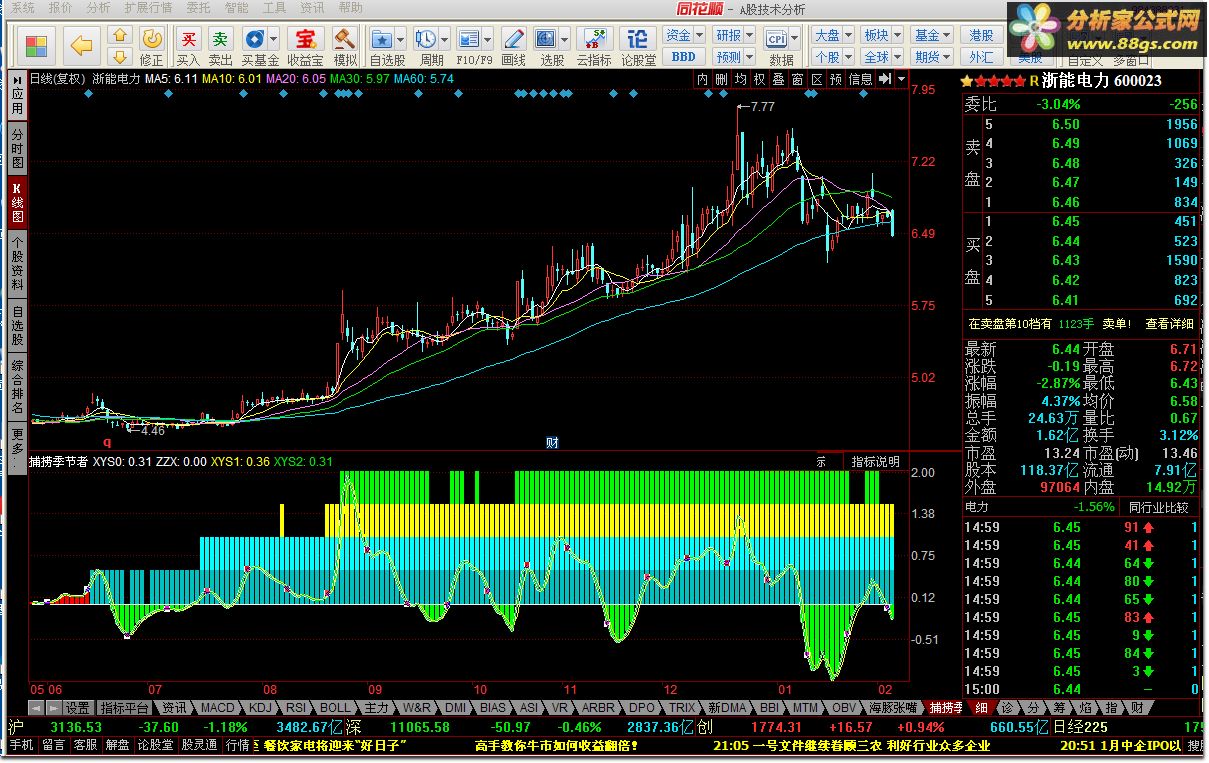This screenshot has height=763, width=1209.
Task: Click the 港股 button
Action: [982, 36]
